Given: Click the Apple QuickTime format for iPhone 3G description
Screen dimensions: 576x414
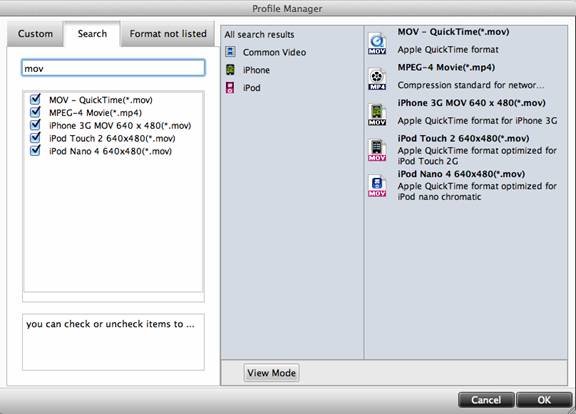Looking at the screenshot, I should (x=477, y=121).
